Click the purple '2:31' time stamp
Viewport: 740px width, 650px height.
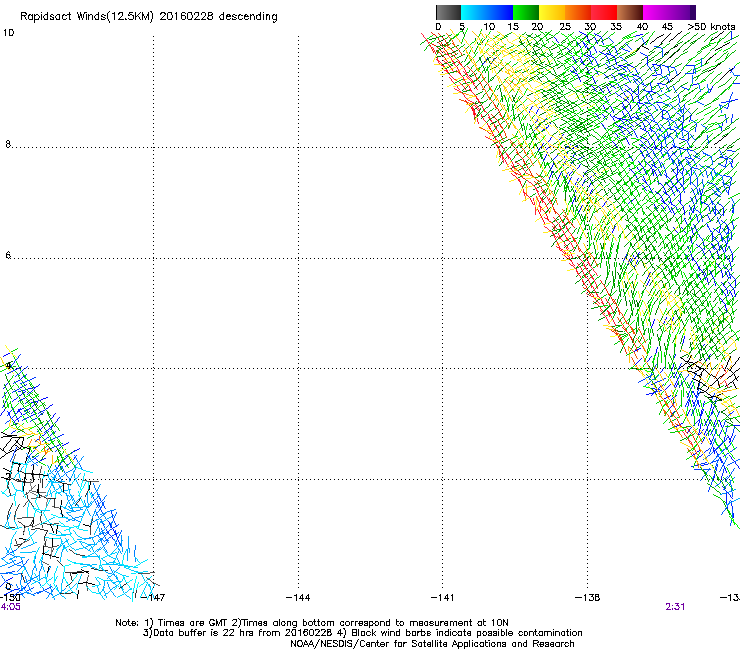point(675,607)
